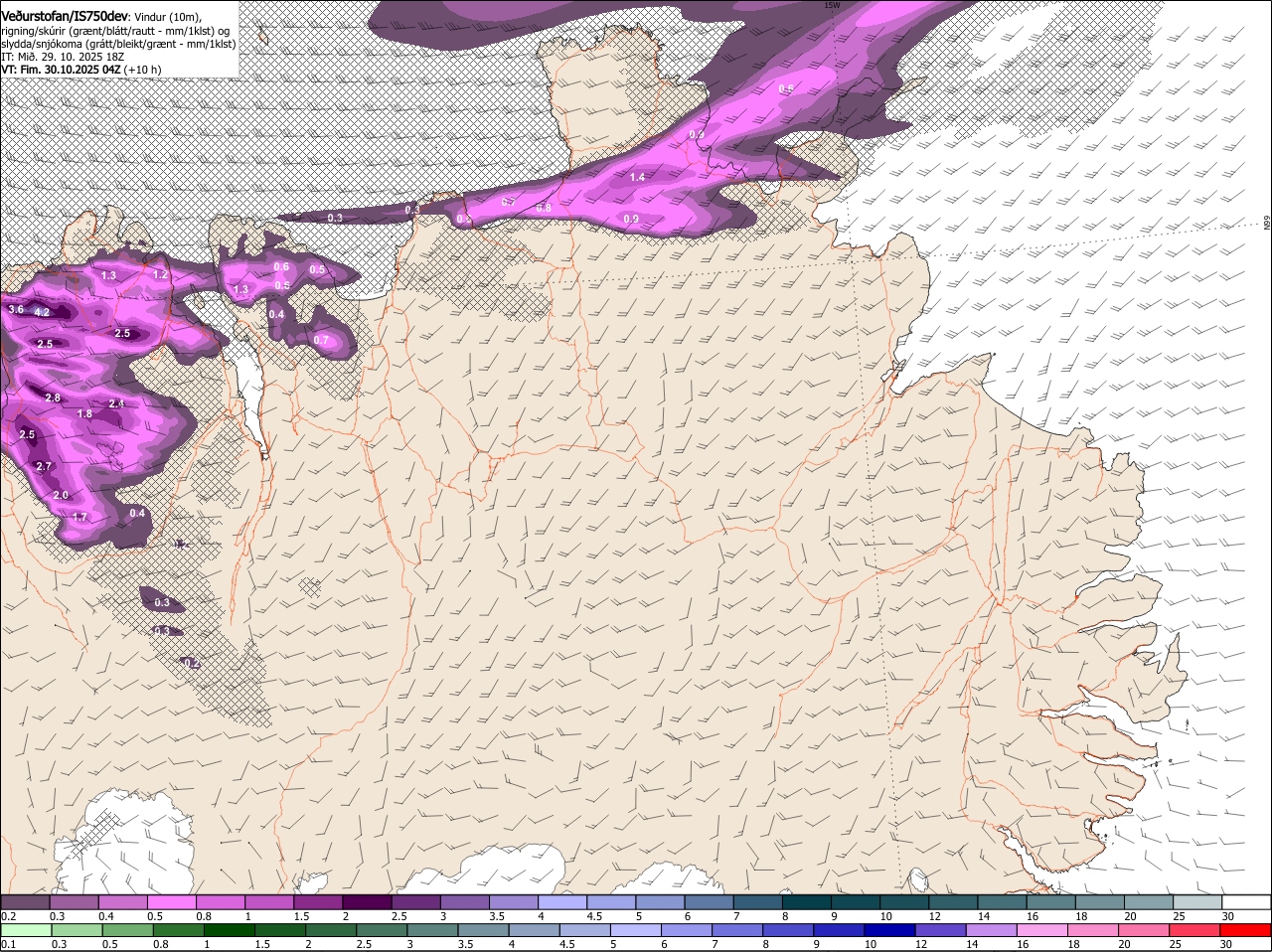
Task: Click the 1.8 precipitation value on the map
Action: point(84,414)
